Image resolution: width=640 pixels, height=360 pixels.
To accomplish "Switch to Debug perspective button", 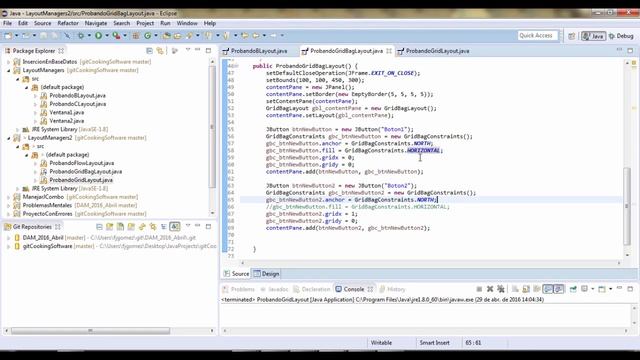I will pyautogui.click(x=621, y=36).
